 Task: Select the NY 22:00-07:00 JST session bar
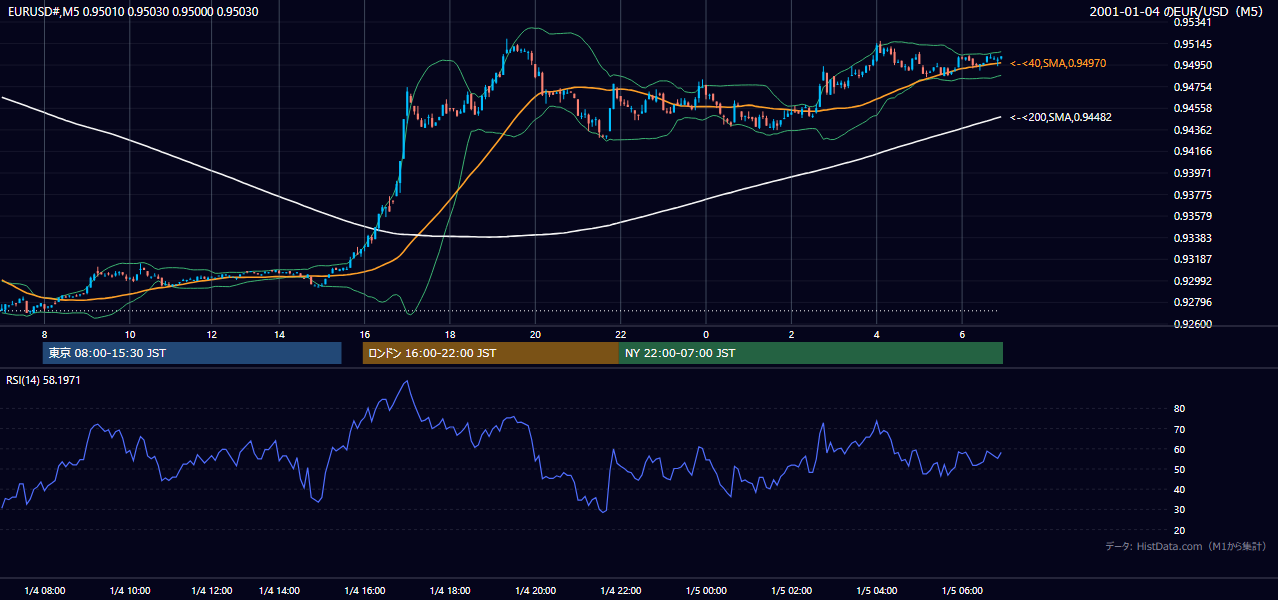coord(811,353)
